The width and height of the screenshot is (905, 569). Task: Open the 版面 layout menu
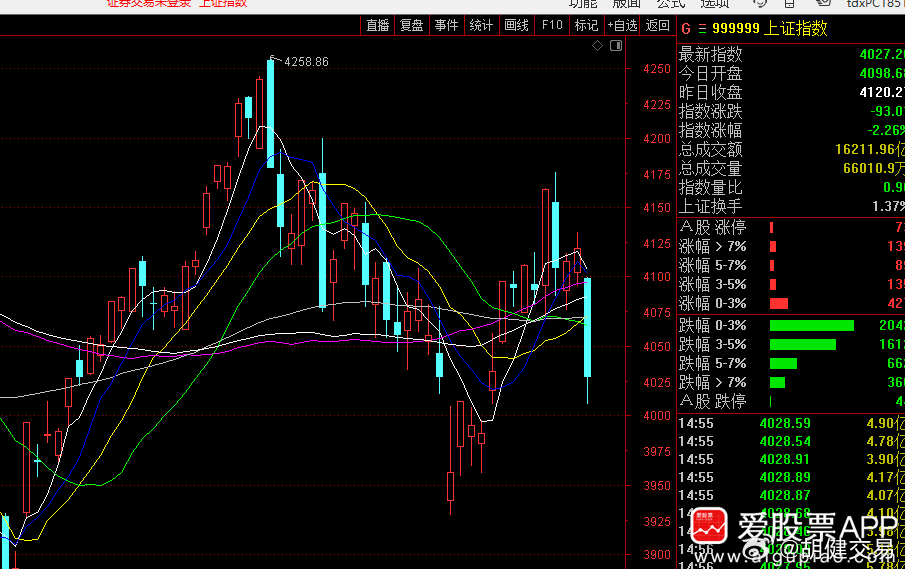tap(627, 4)
